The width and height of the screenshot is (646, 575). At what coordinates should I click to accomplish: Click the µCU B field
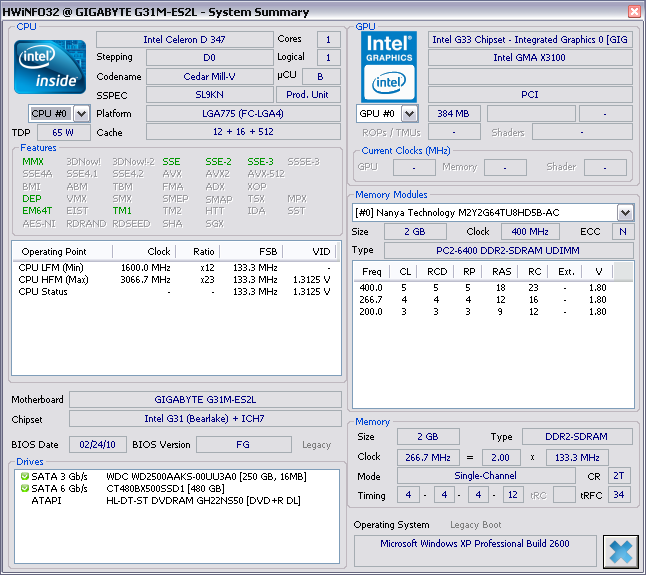pyautogui.click(x=321, y=77)
